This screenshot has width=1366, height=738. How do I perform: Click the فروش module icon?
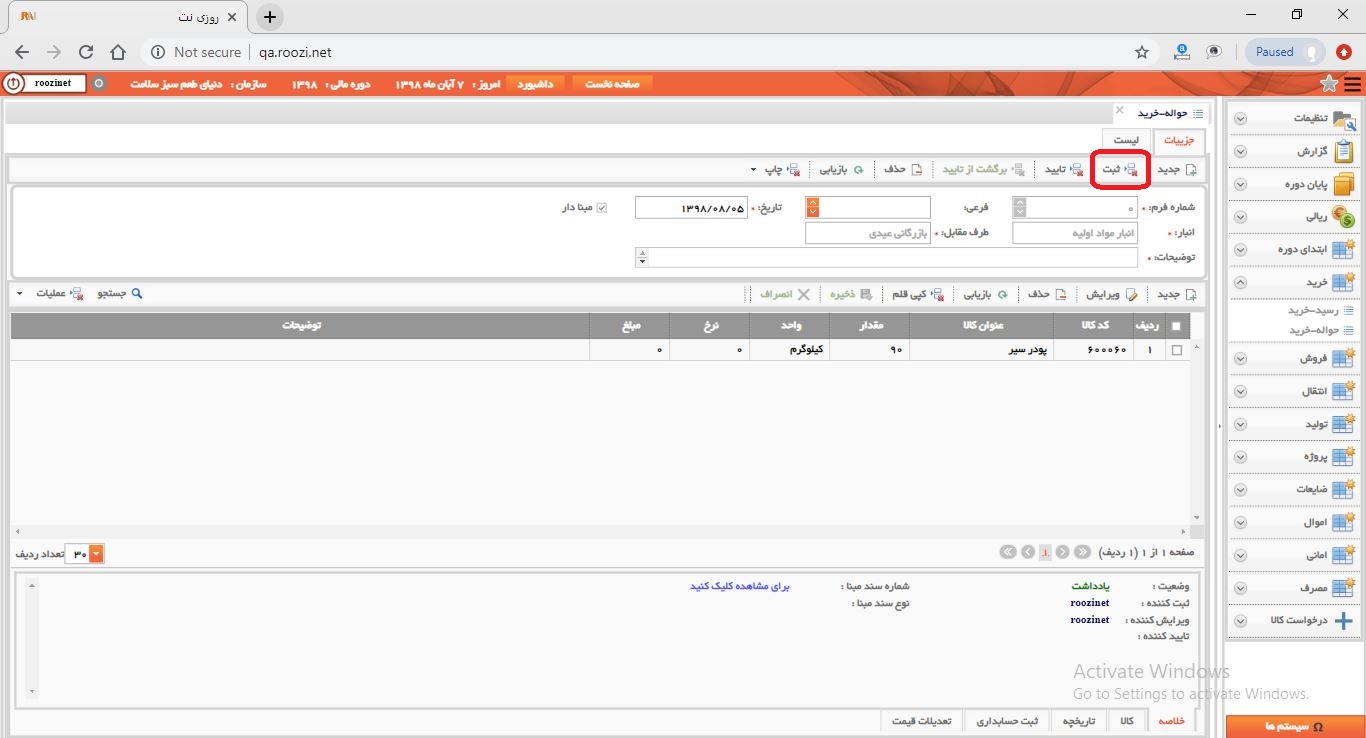1344,358
